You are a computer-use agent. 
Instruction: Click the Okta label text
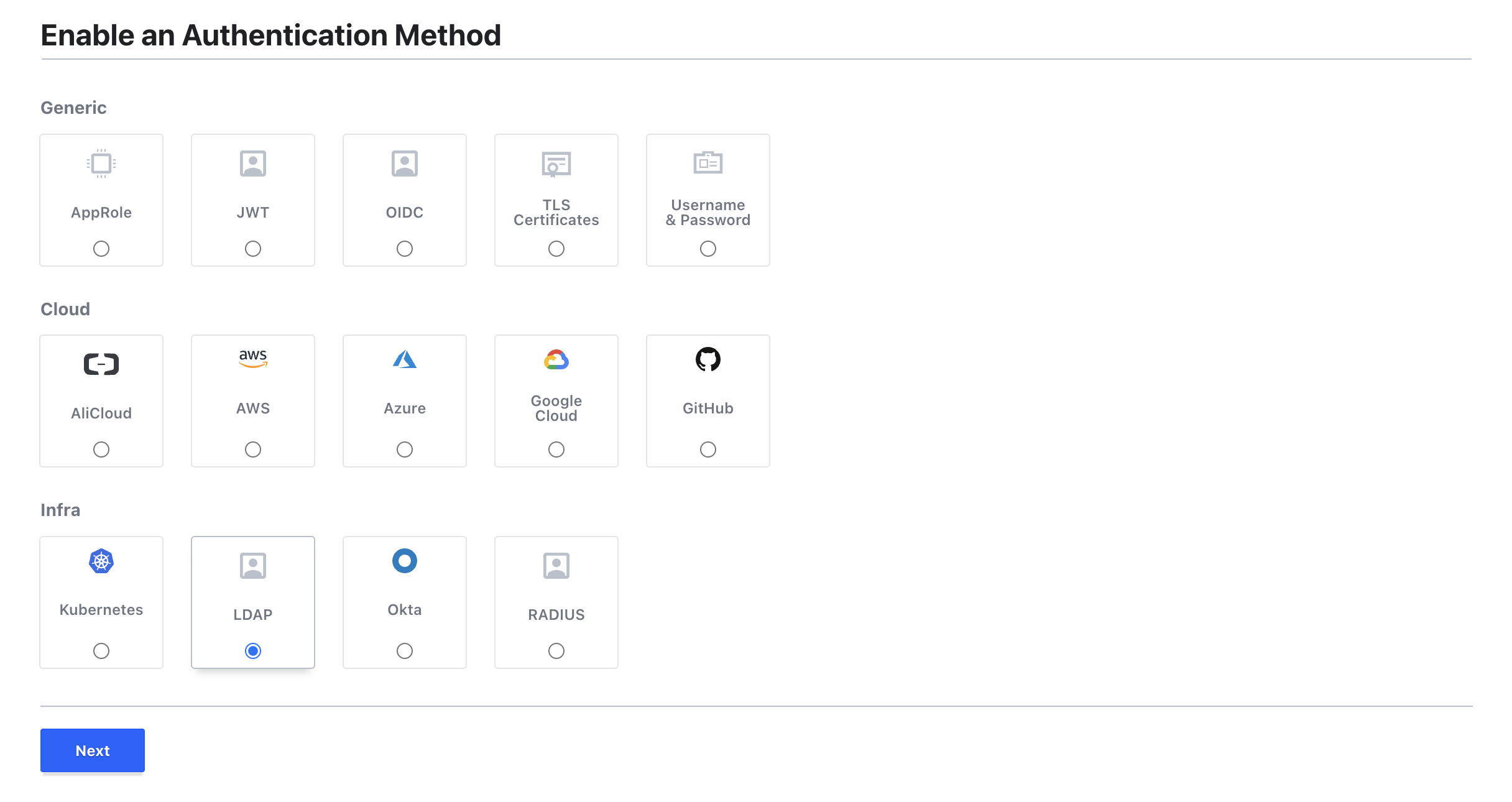point(405,610)
